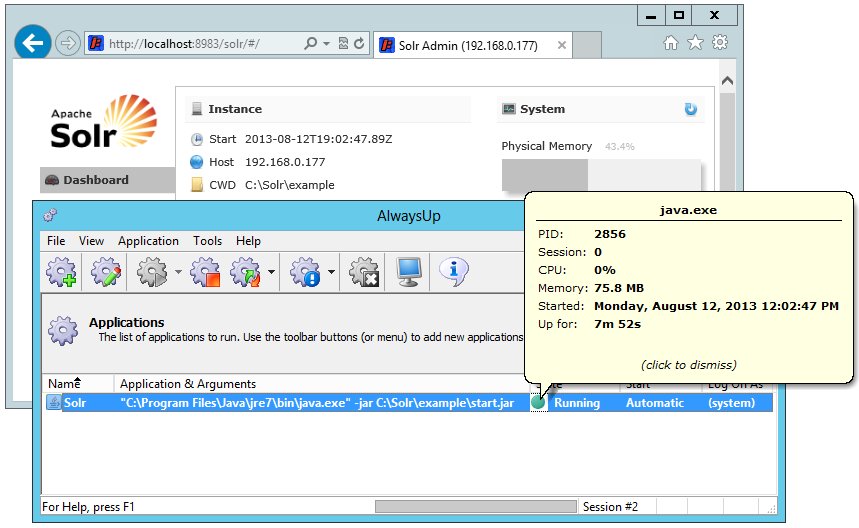Click the Edit Application pencil gear icon
The width and height of the screenshot is (859, 528).
tap(106, 272)
